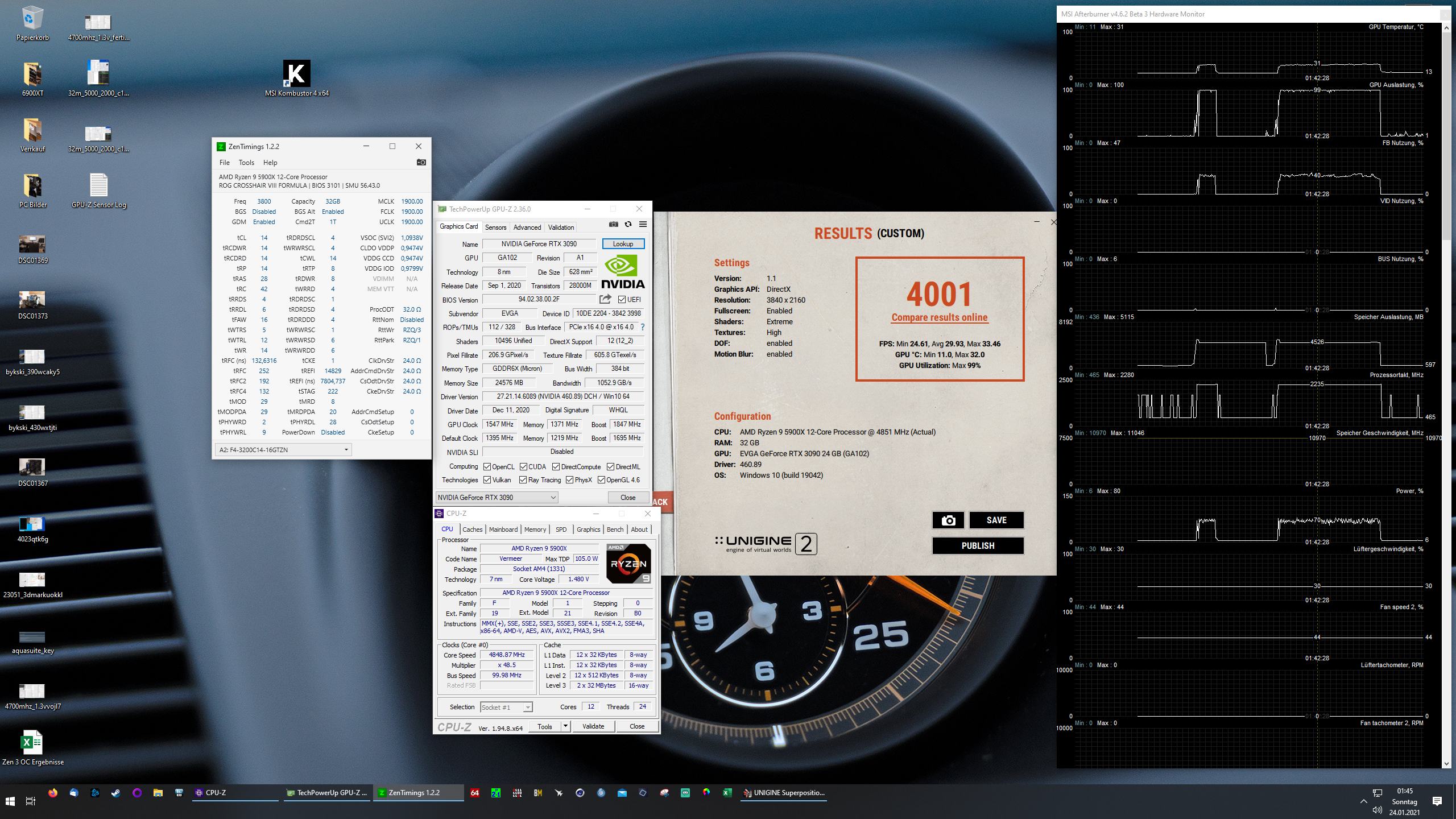
Task: Click Compare results online link
Action: [939, 318]
